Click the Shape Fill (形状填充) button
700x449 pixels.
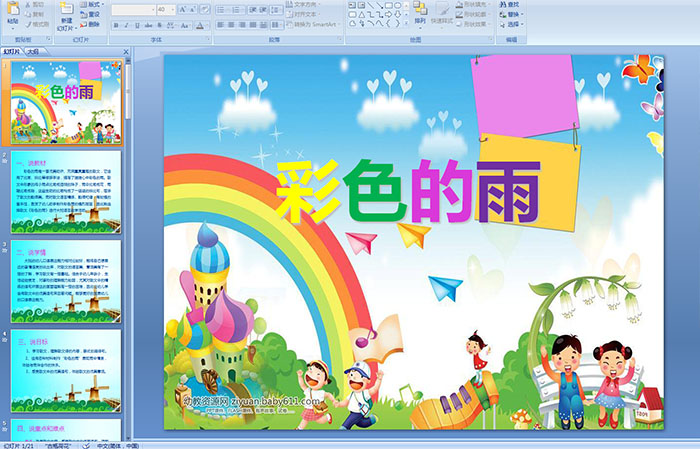[473, 4]
